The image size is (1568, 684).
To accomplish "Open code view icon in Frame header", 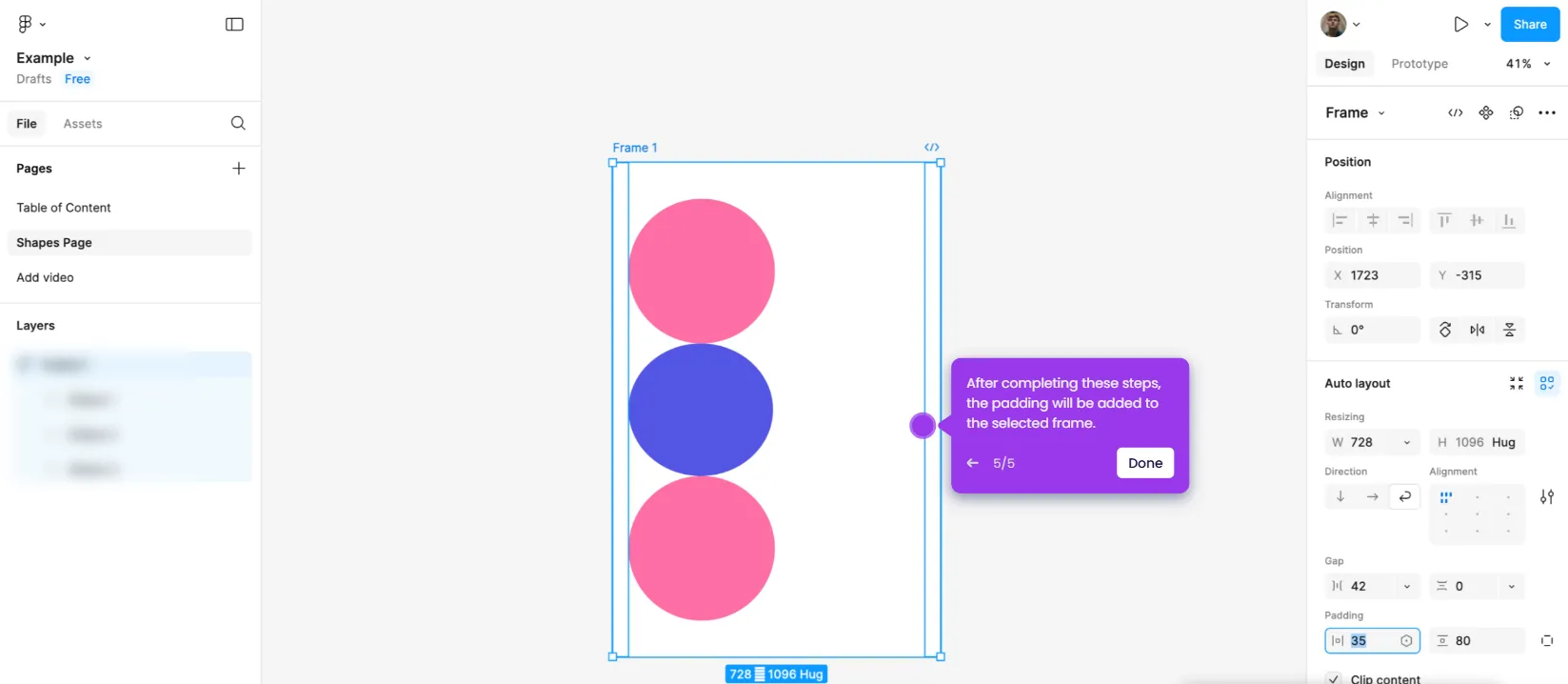I will coord(1456,112).
